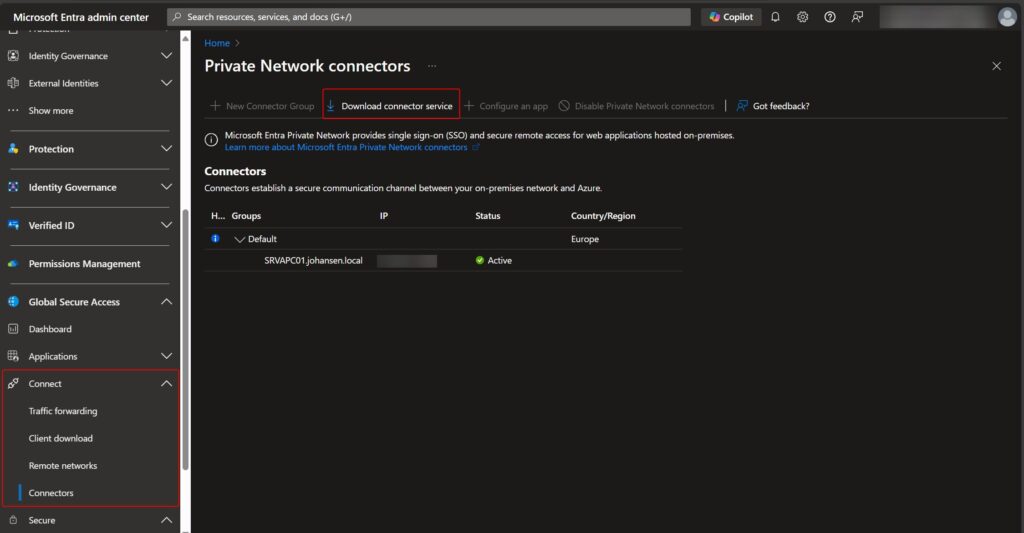Viewport: 1024px width, 533px height.
Task: Click the Home breadcrumb link
Action: 217,43
